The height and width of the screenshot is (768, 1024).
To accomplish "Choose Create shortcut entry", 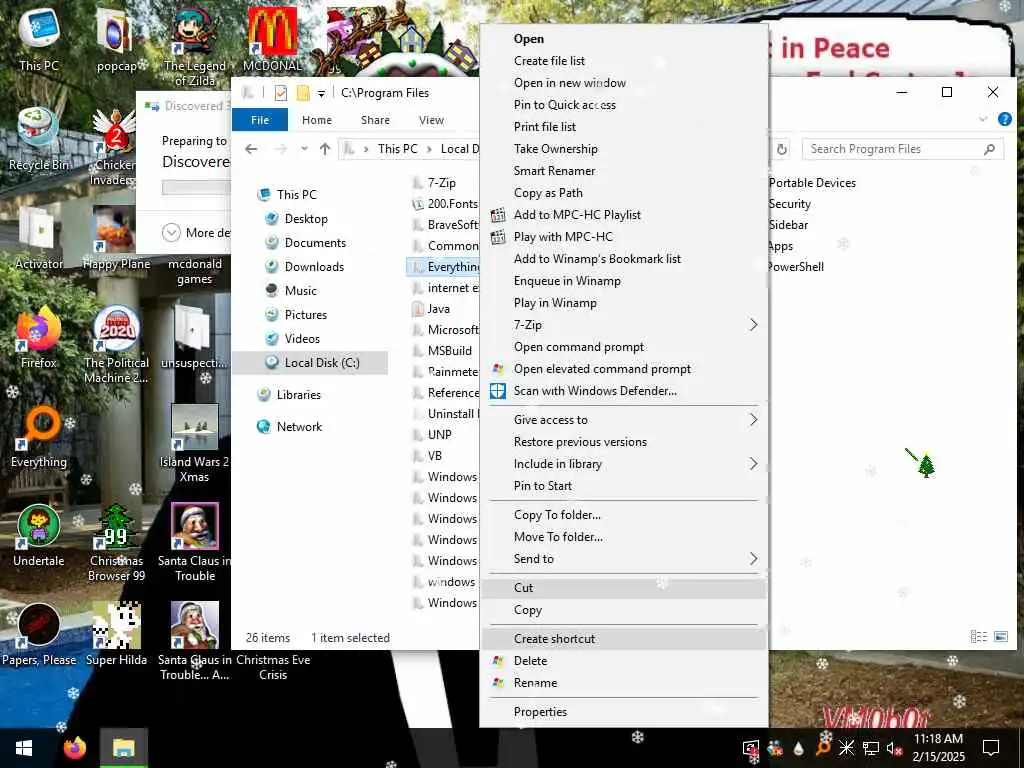I will coord(554,639).
